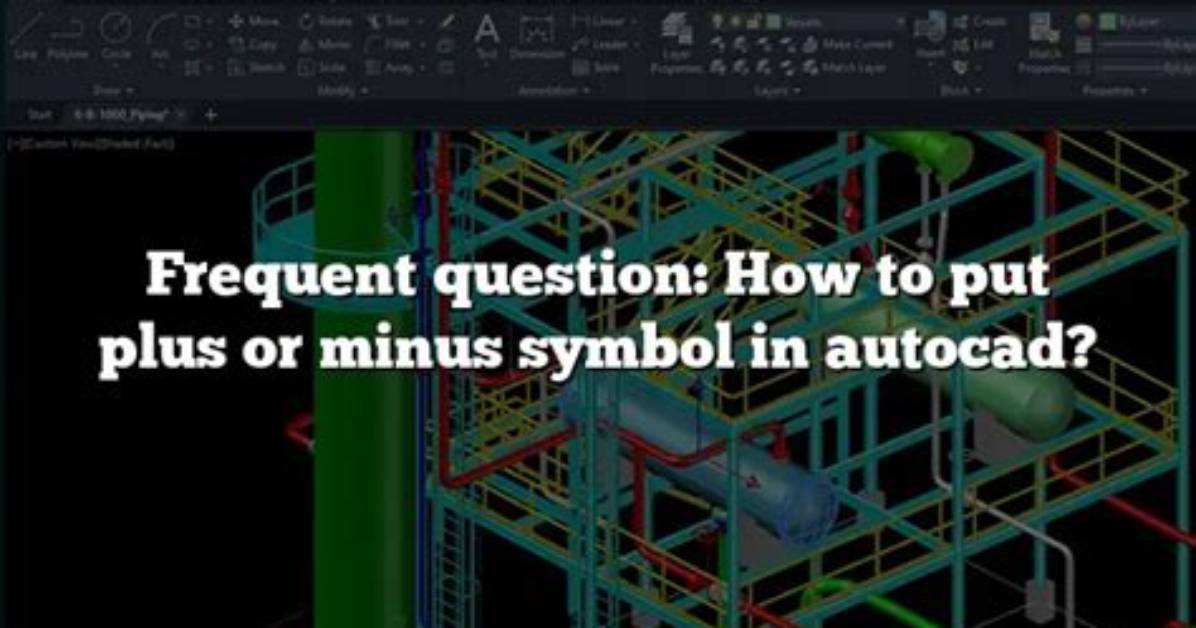Expand the Modify panel dropdown
The width and height of the screenshot is (1196, 628).
pos(343,91)
